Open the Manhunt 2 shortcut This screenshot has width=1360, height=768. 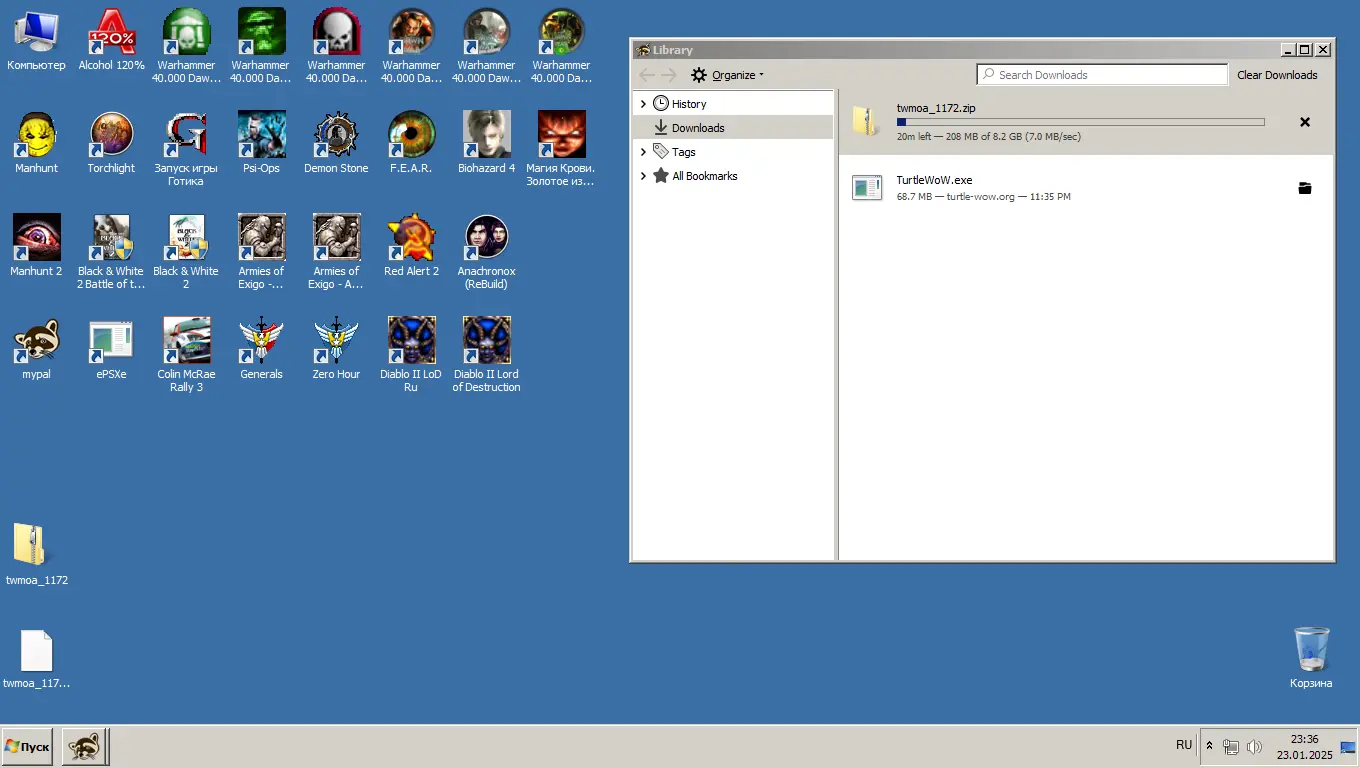(36, 246)
